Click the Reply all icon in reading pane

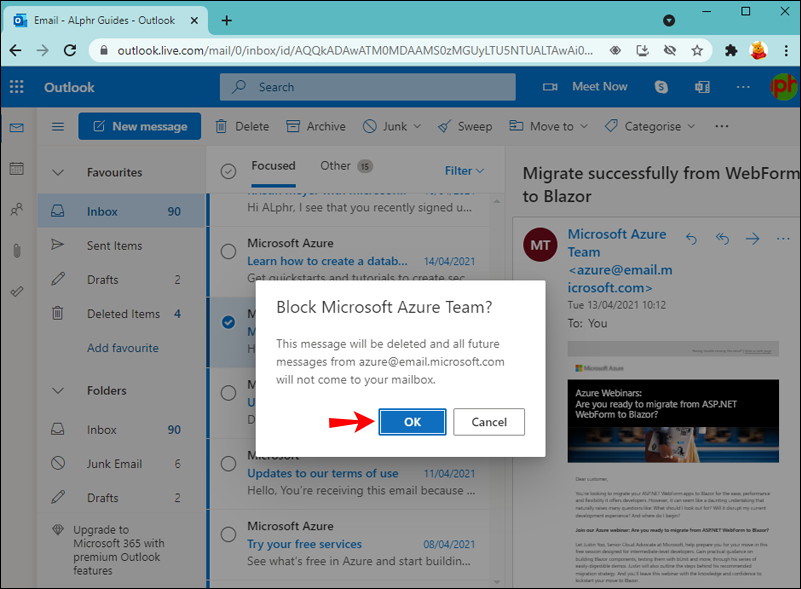pos(722,239)
